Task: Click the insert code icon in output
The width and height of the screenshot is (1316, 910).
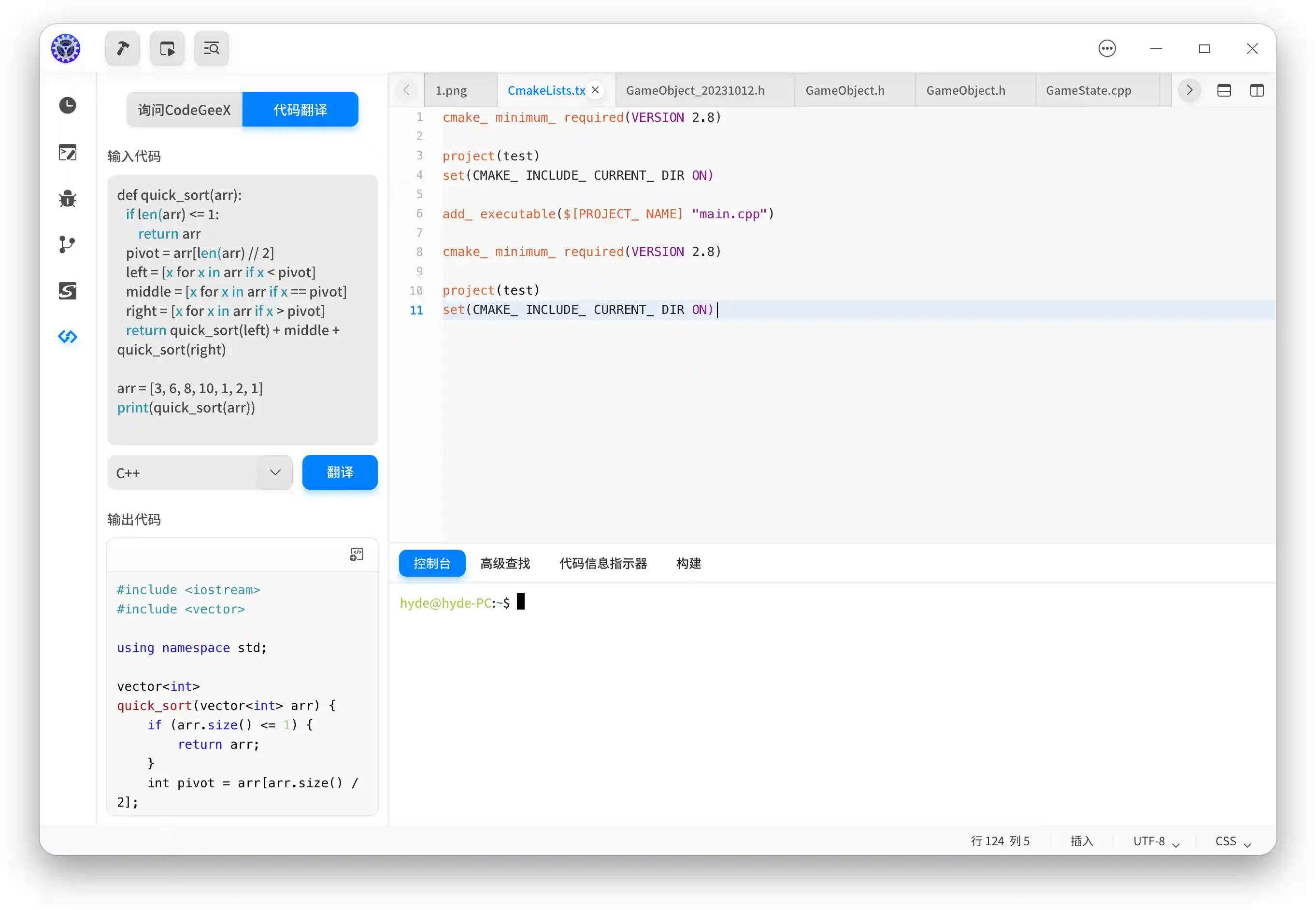Action: click(357, 555)
